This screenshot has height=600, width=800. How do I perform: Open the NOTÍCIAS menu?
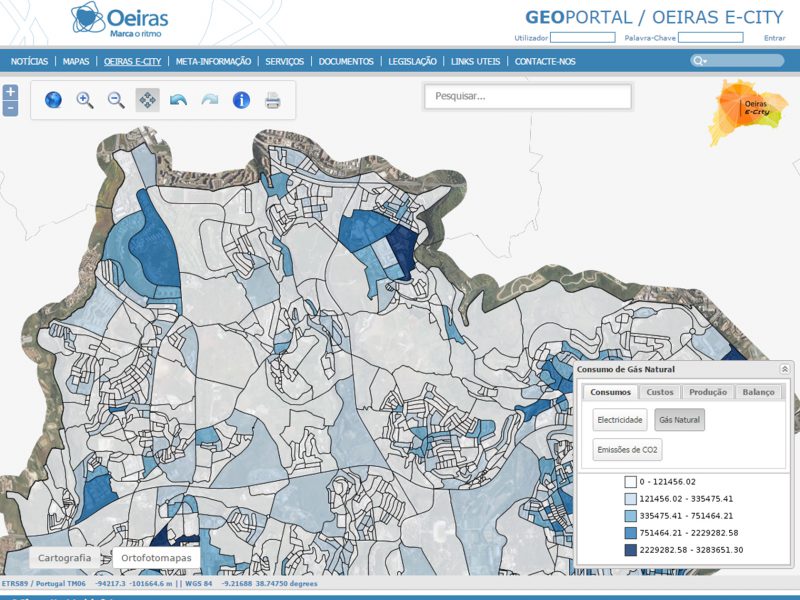(29, 62)
